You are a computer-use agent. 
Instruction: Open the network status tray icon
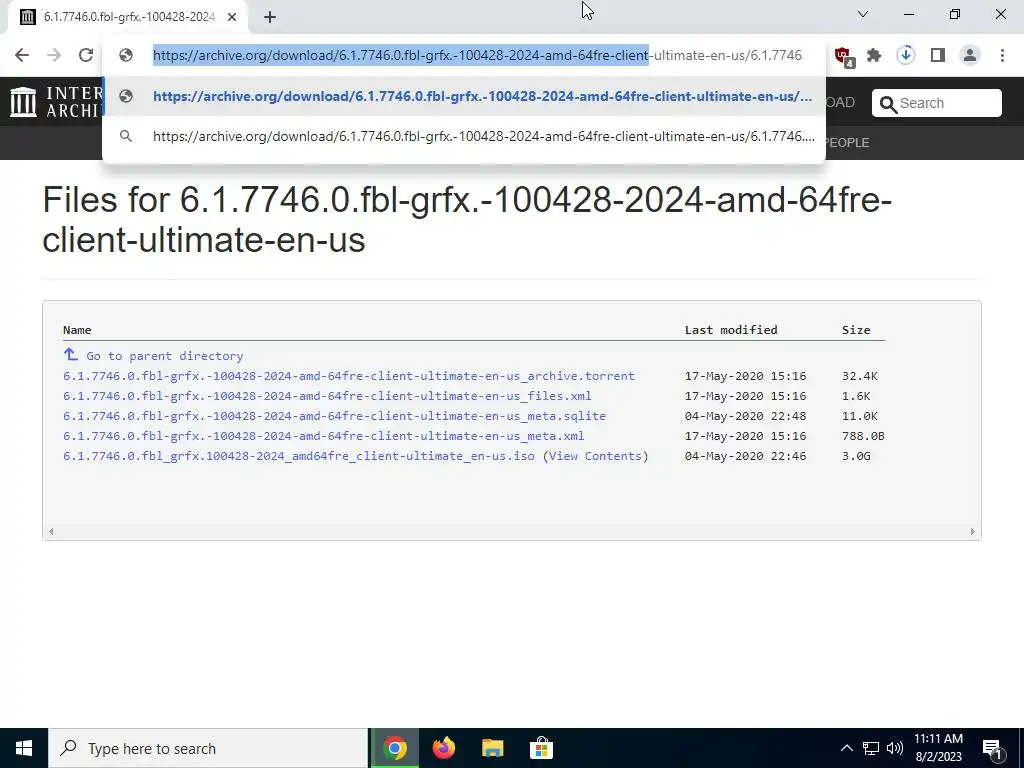coord(871,748)
